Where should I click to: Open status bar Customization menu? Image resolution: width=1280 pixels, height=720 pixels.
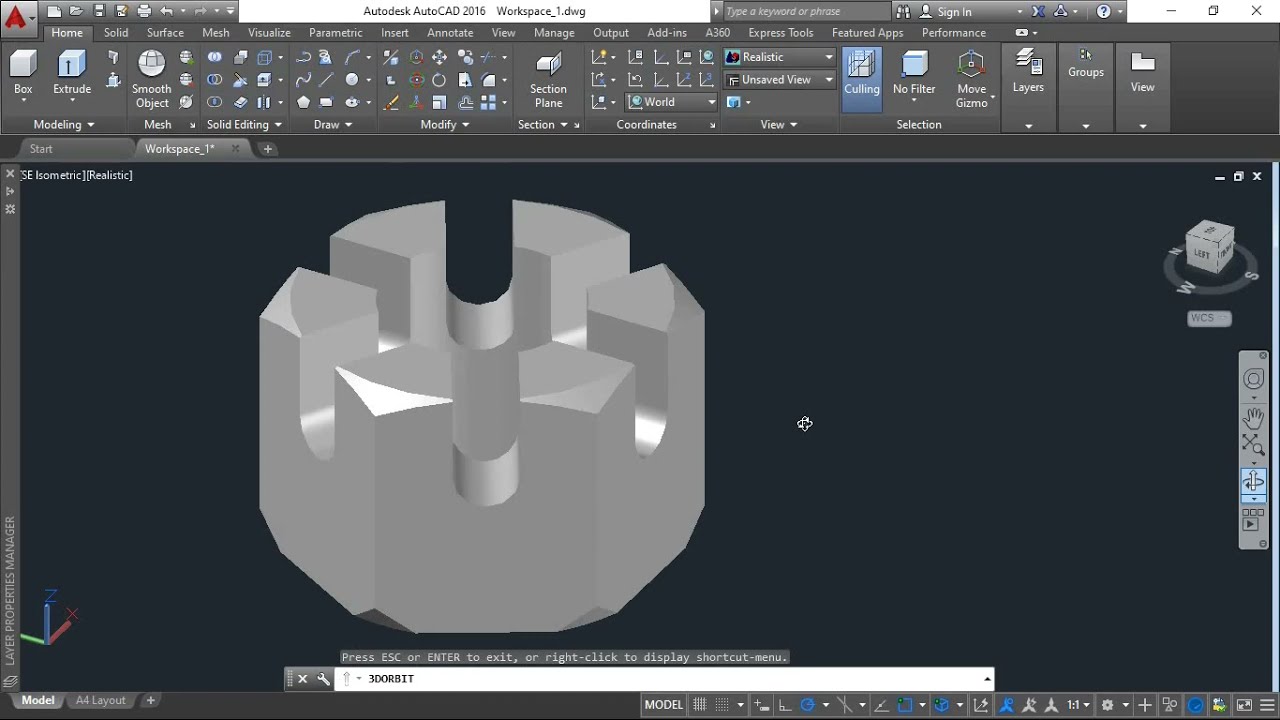tap(1268, 705)
